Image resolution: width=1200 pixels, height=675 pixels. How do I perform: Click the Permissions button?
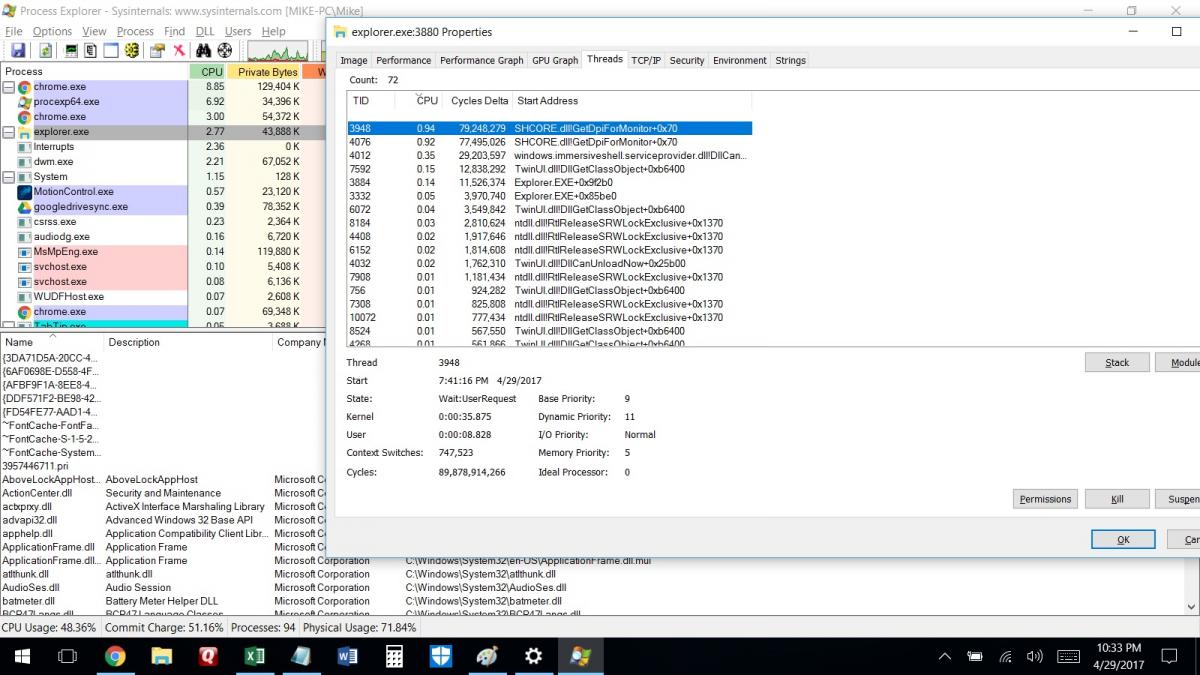(x=1045, y=499)
